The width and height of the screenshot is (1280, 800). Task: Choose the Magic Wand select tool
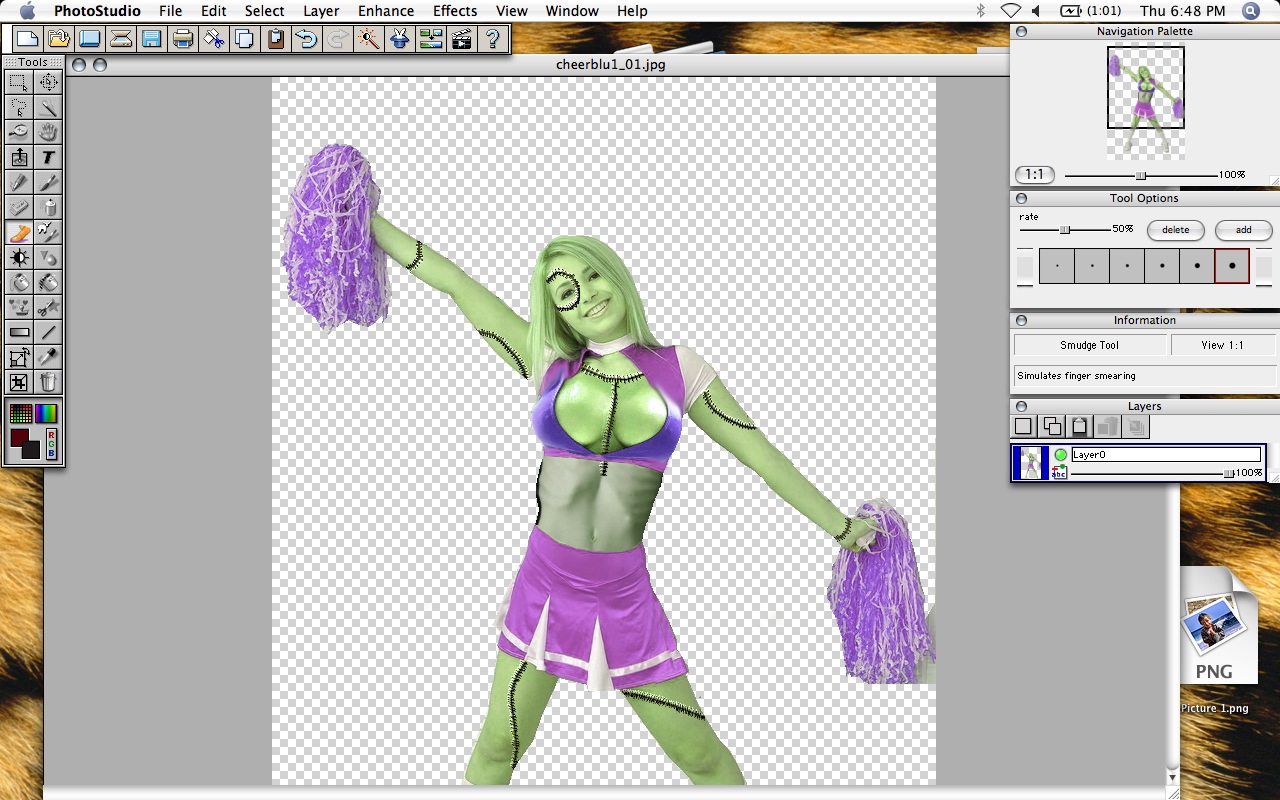pos(48,107)
